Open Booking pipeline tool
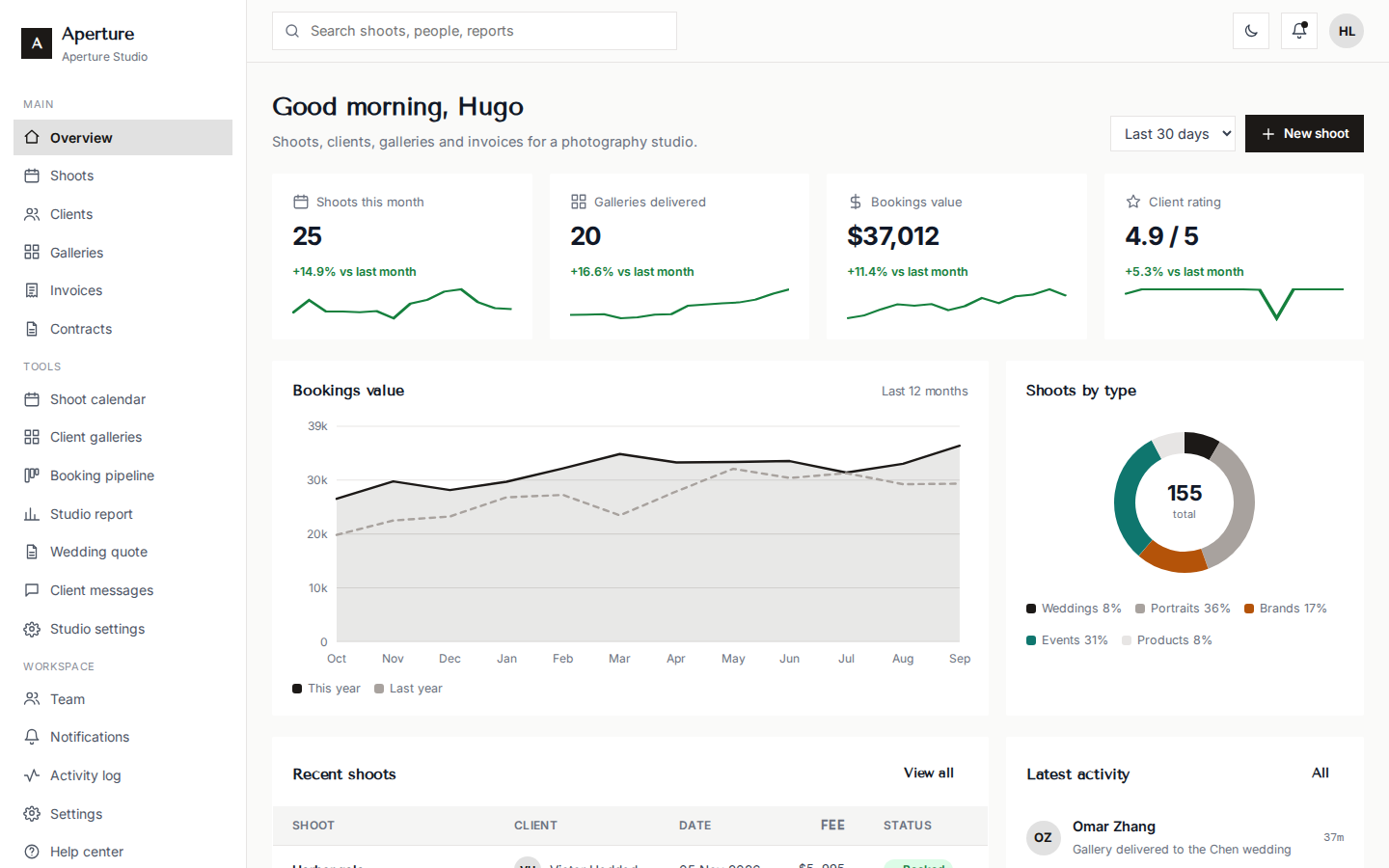The height and width of the screenshot is (868, 1389). [123, 475]
